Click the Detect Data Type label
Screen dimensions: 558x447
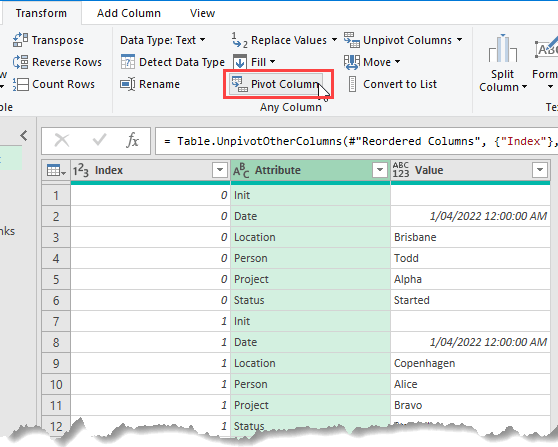(182, 62)
